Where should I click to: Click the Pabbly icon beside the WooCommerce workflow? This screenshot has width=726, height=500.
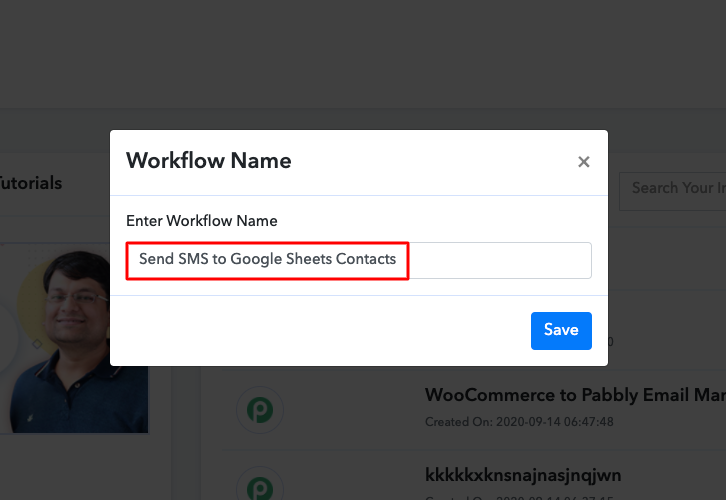pos(260,410)
